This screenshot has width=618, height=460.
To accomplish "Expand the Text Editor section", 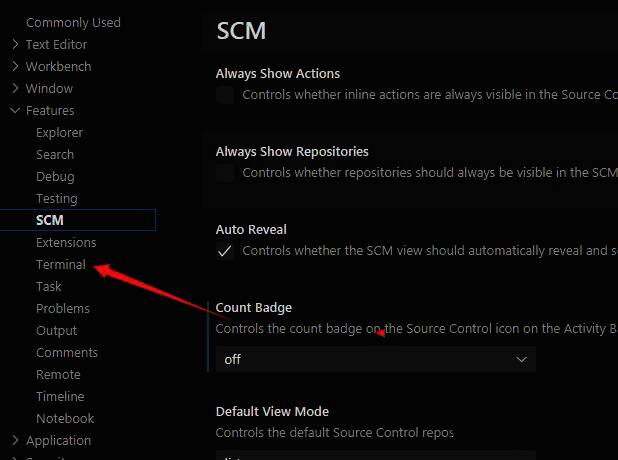I will click(x=16, y=44).
